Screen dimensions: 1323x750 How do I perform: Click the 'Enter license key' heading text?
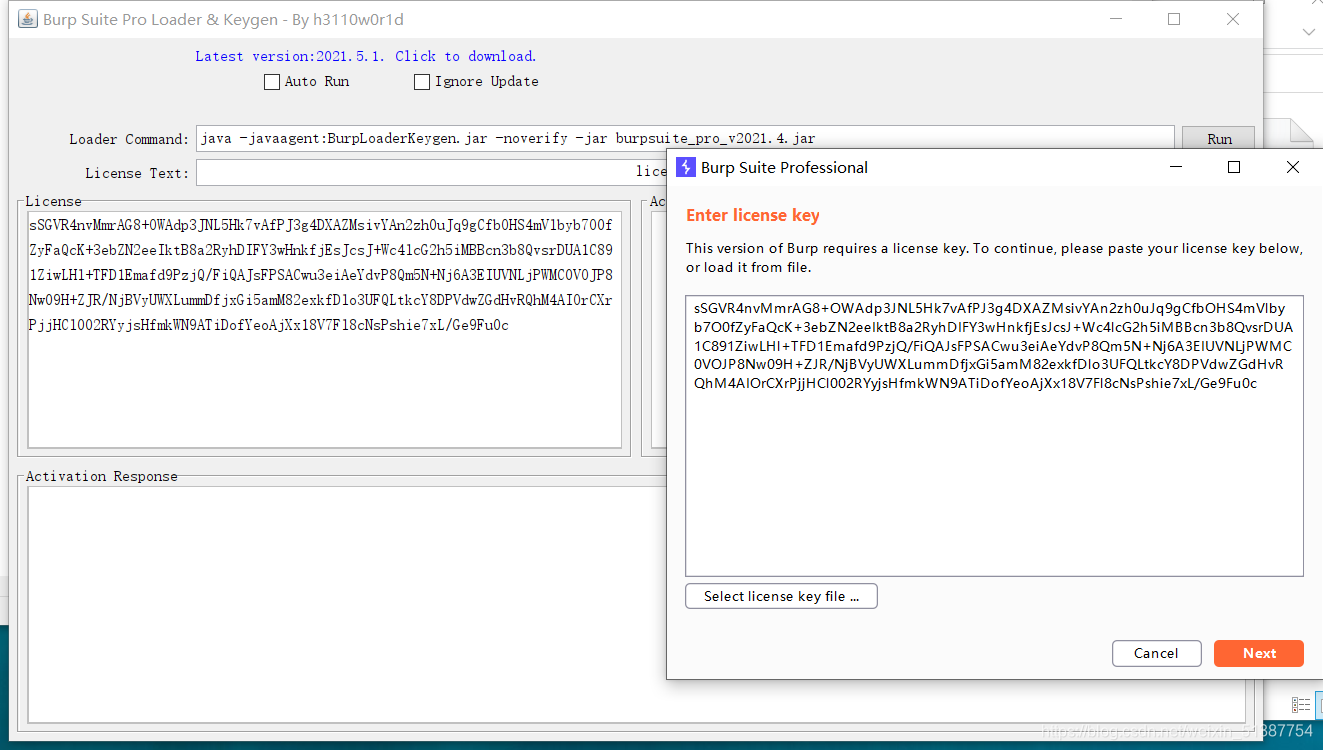(x=753, y=215)
